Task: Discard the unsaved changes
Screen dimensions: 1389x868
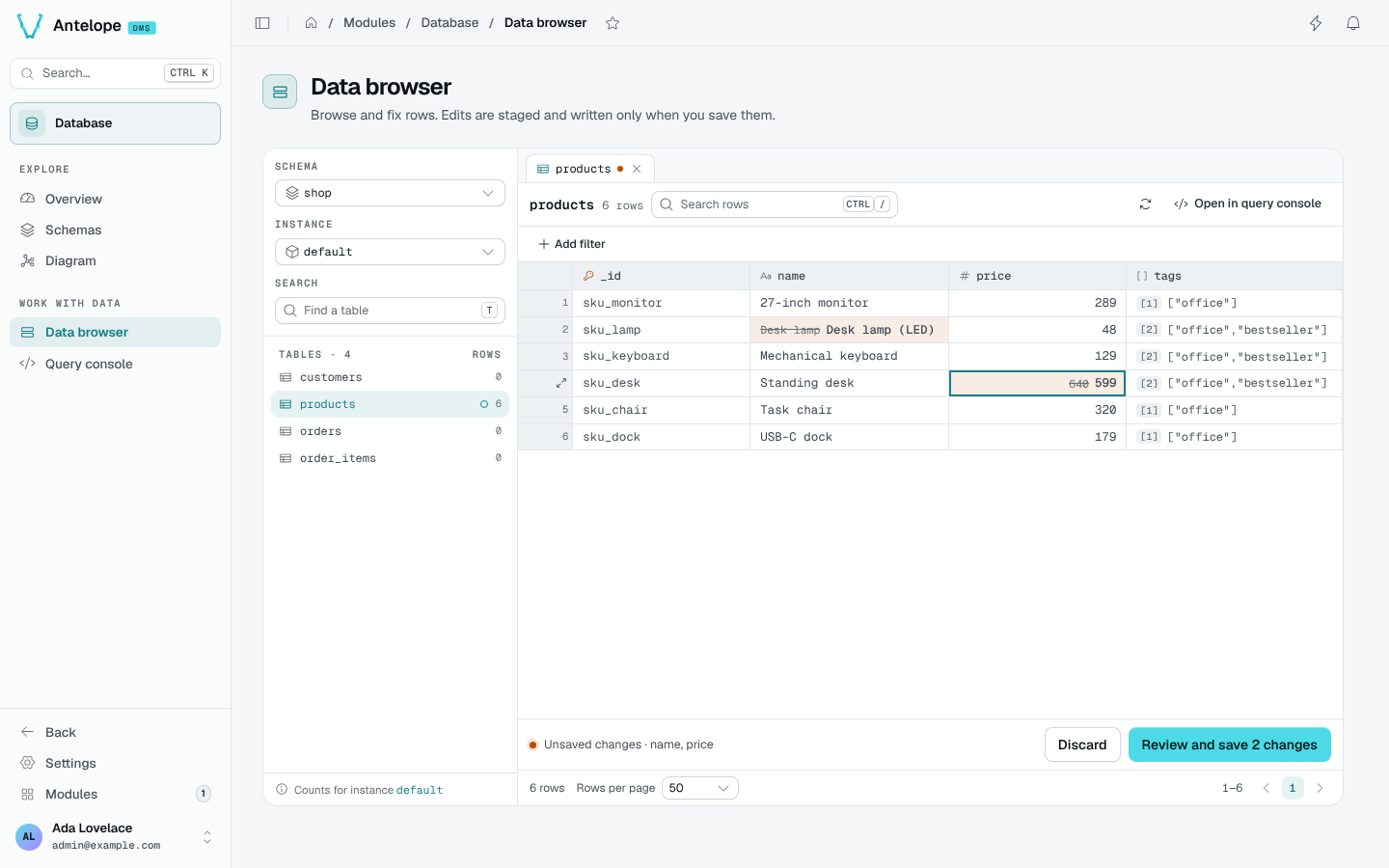Action: point(1082,745)
